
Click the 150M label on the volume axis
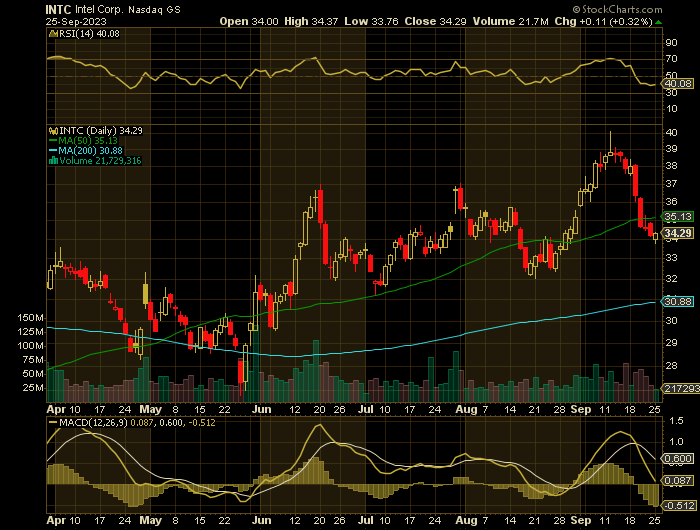pyautogui.click(x=30, y=318)
